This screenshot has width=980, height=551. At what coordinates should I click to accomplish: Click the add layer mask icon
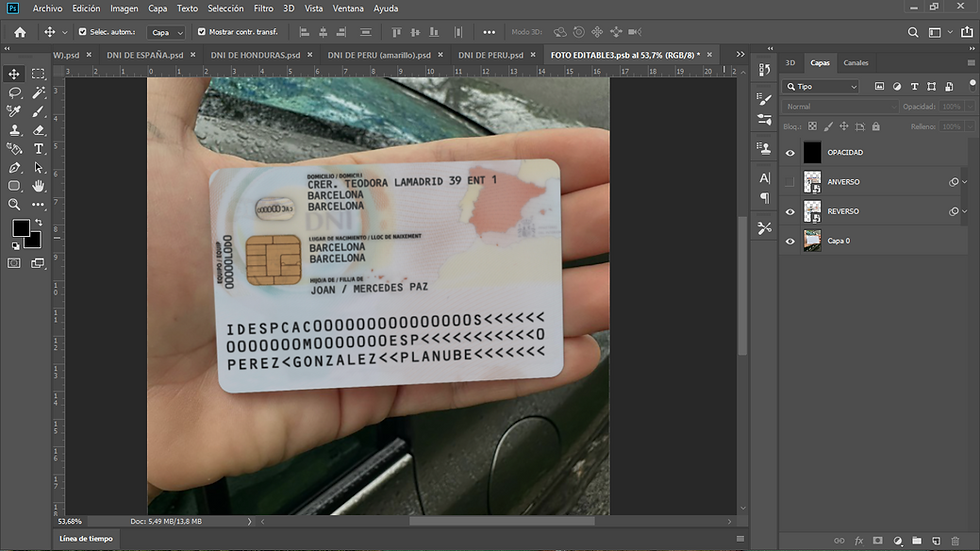tap(878, 540)
